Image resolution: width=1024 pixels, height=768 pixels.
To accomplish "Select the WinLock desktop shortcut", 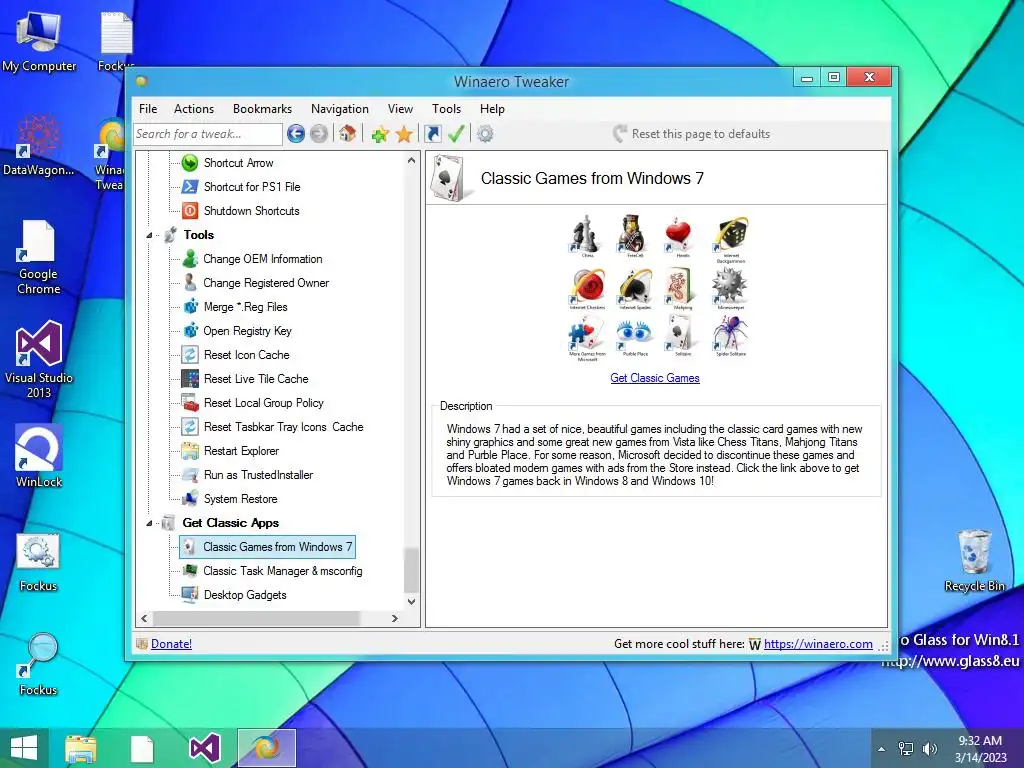I will [39, 456].
